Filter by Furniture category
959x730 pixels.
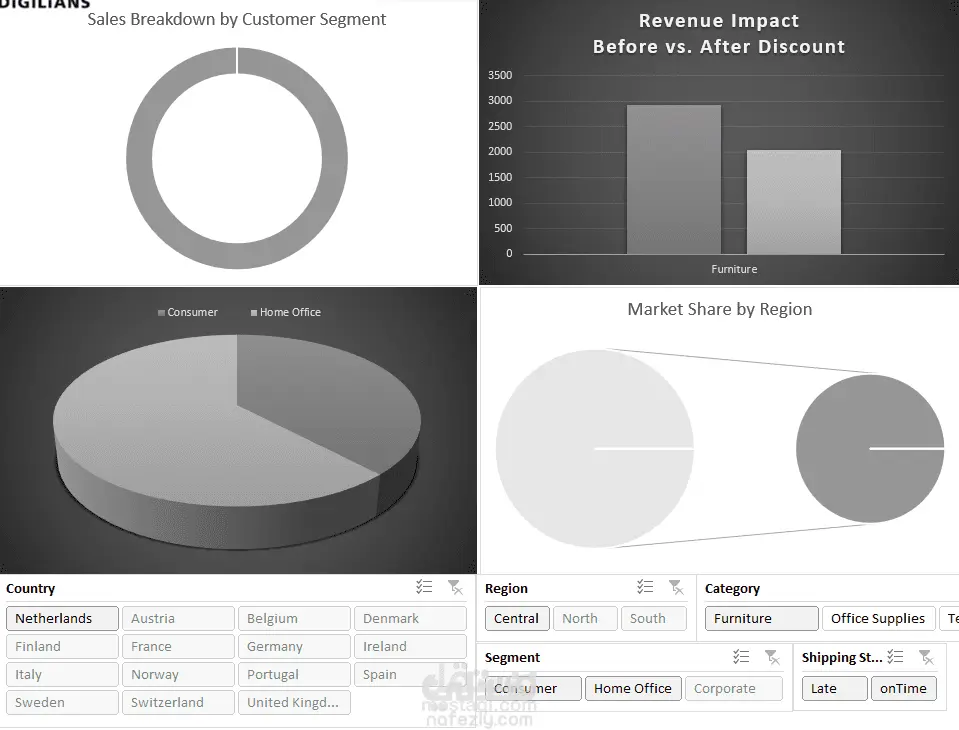(x=761, y=618)
